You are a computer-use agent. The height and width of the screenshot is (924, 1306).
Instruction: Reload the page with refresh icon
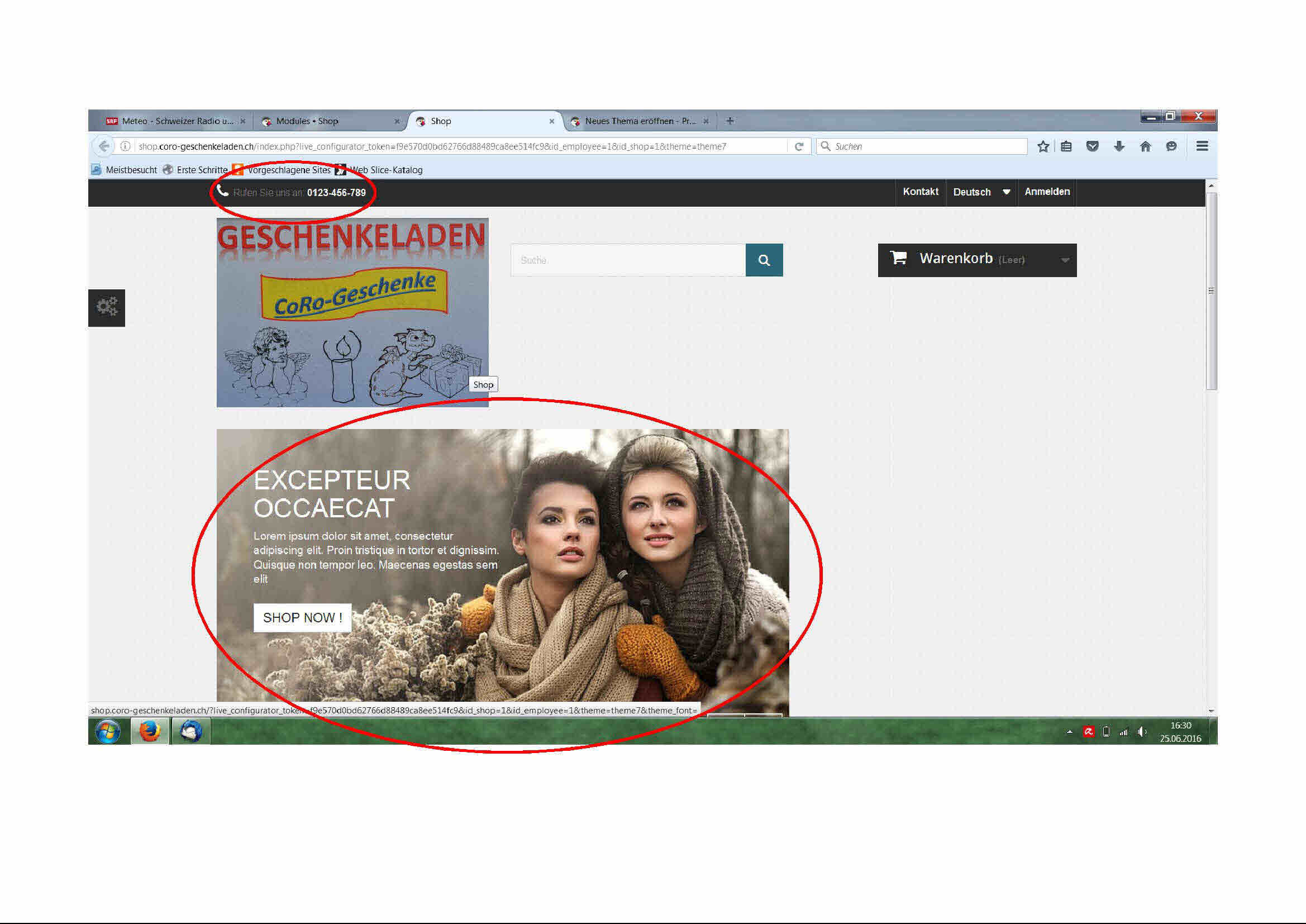799,147
